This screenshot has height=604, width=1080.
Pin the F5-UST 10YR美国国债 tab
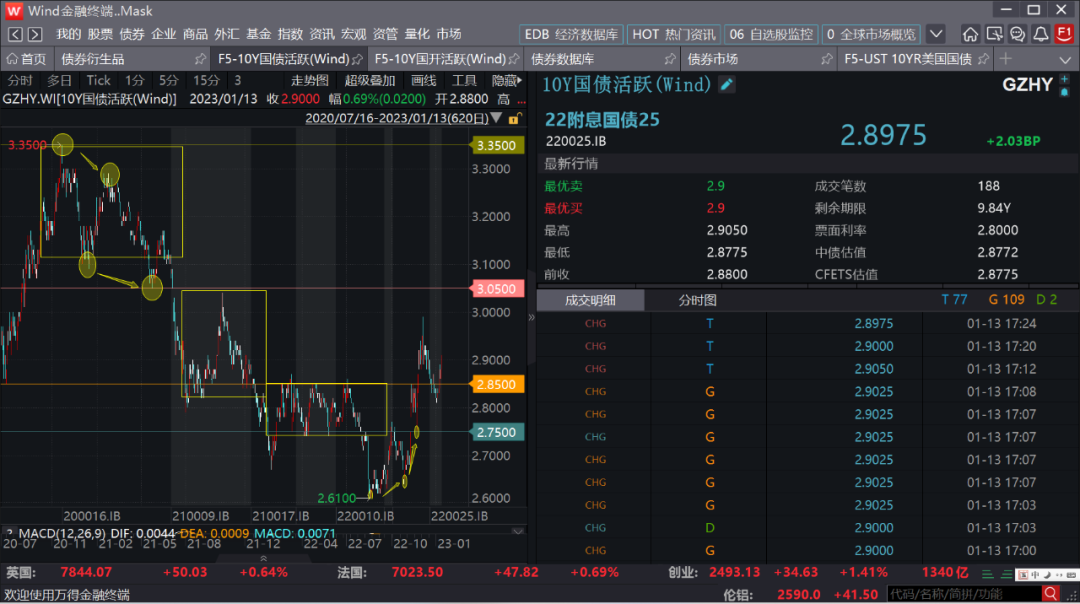click(983, 59)
